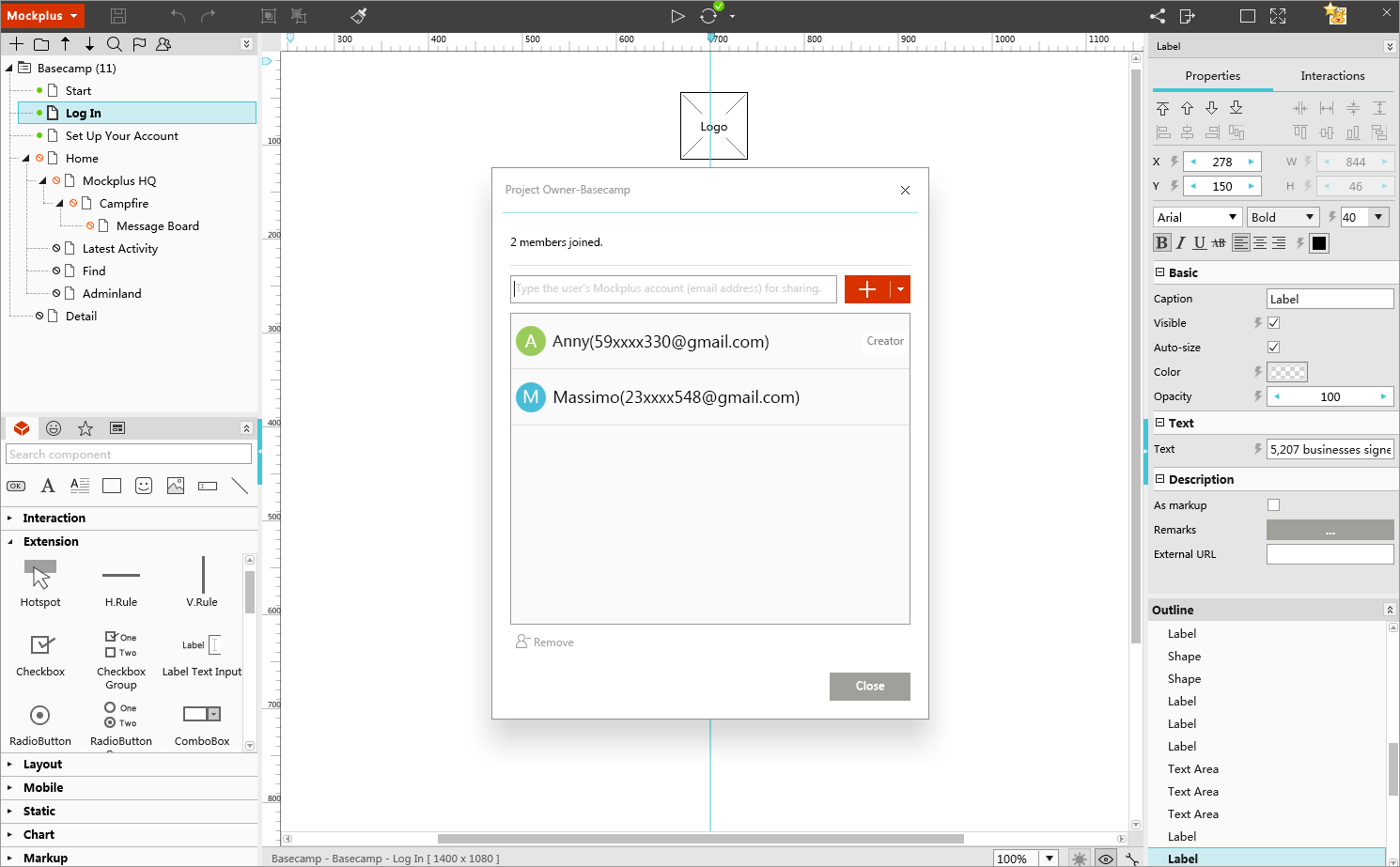Screen dimensions: 1400x867
Task: Toggle the Visible checkbox
Action: tap(1274, 323)
